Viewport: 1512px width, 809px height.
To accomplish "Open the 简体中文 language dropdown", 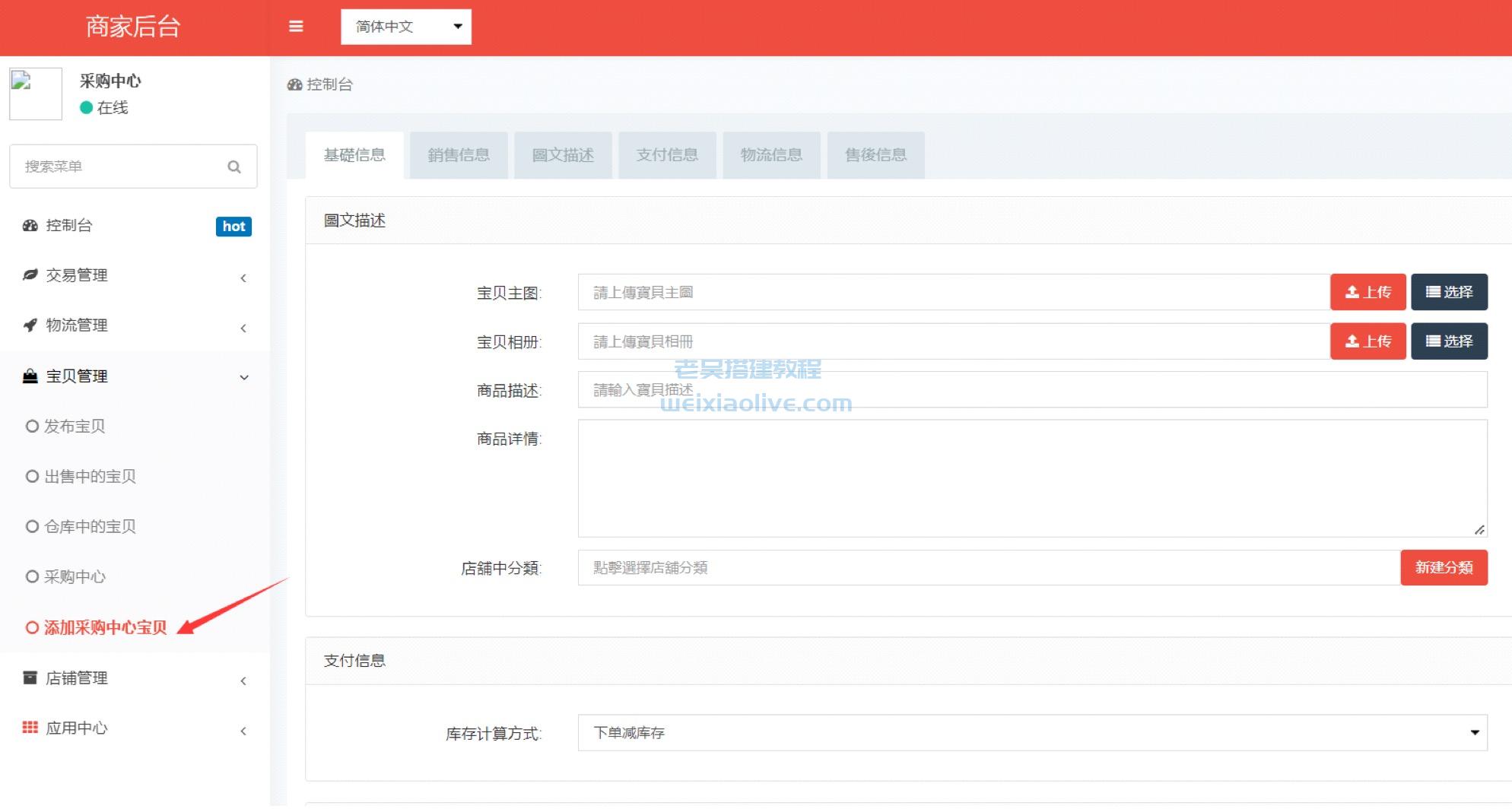I will (x=405, y=26).
